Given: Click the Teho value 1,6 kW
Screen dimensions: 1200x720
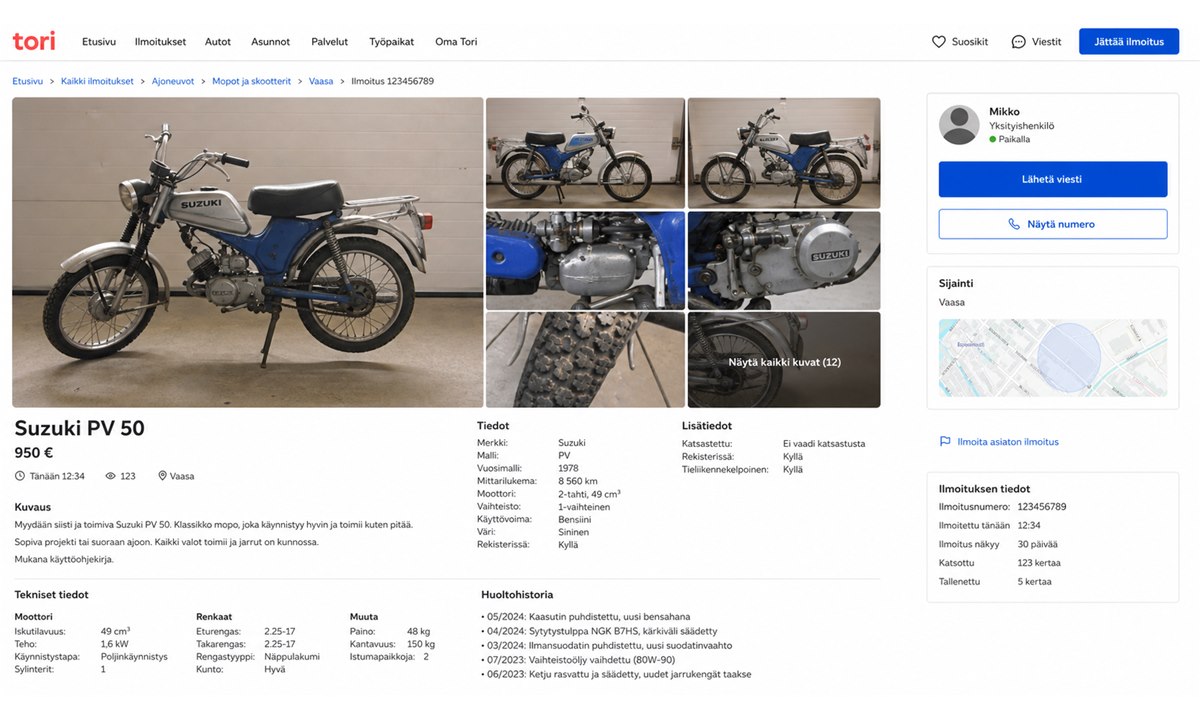Looking at the screenshot, I should [114, 644].
